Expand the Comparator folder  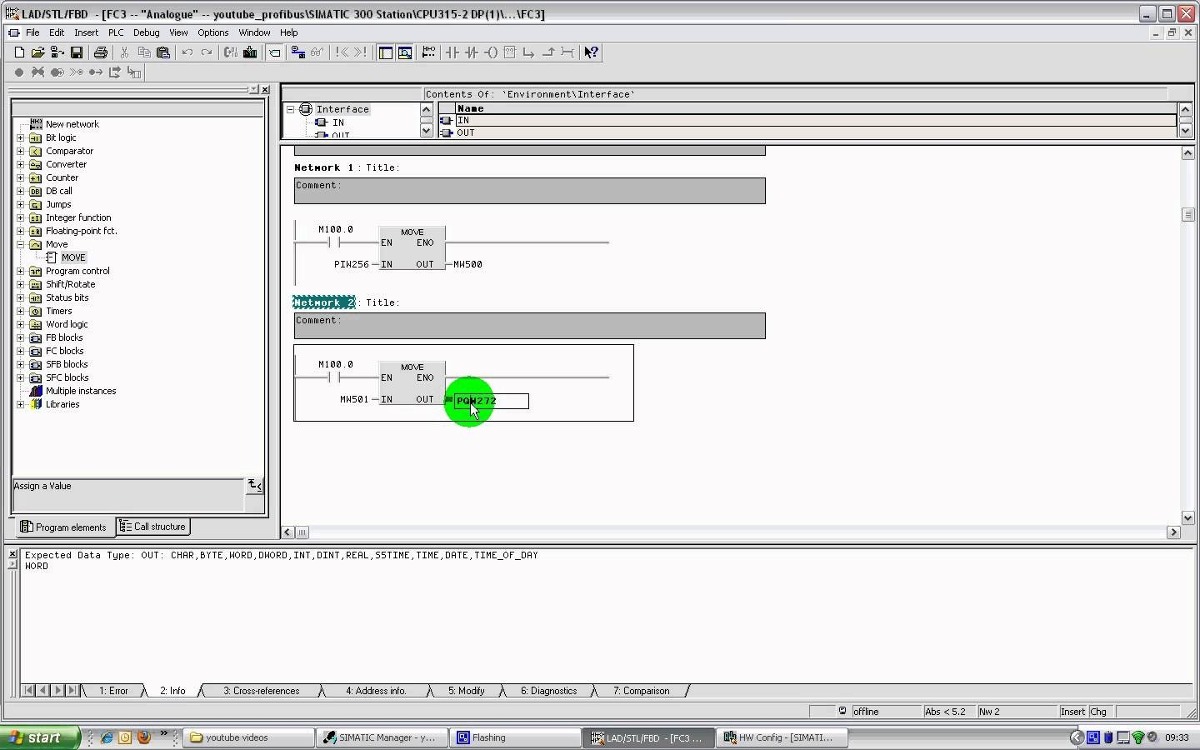pyautogui.click(x=20, y=151)
